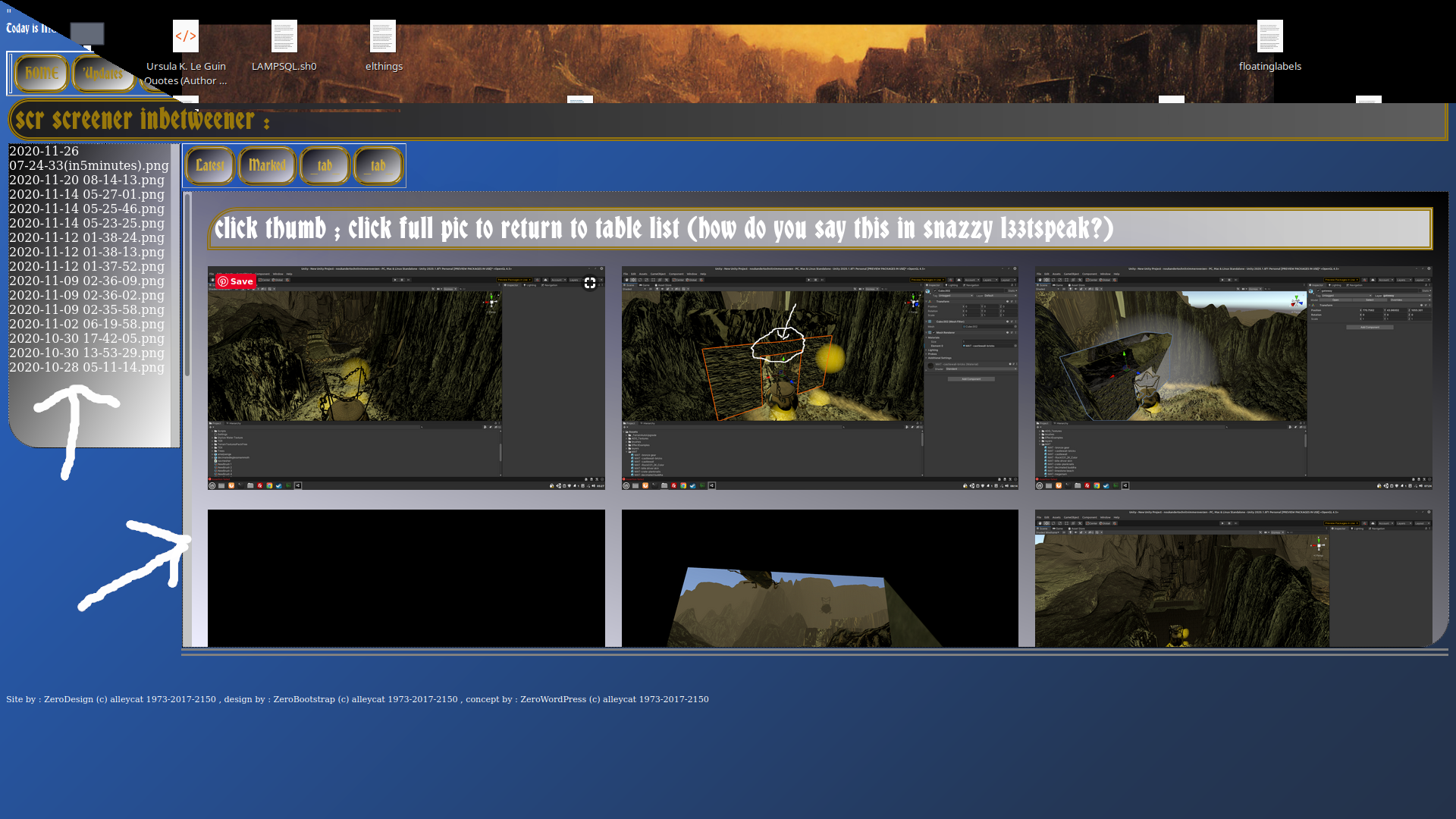This screenshot has height=819, width=1456.
Task: Click the file list's vertical scrollbar
Action: 175,296
